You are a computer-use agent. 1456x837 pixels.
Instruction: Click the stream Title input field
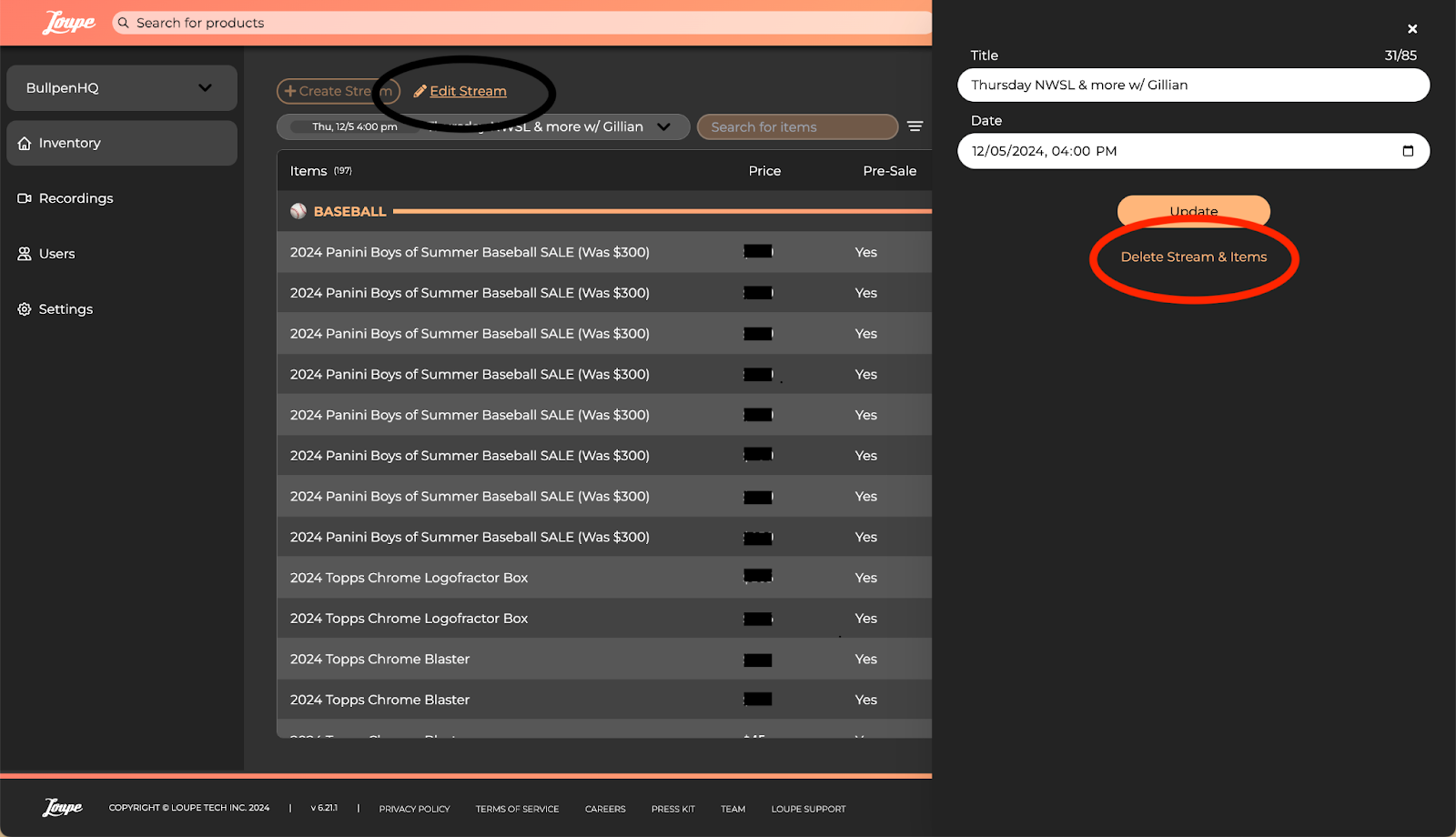[1192, 86]
